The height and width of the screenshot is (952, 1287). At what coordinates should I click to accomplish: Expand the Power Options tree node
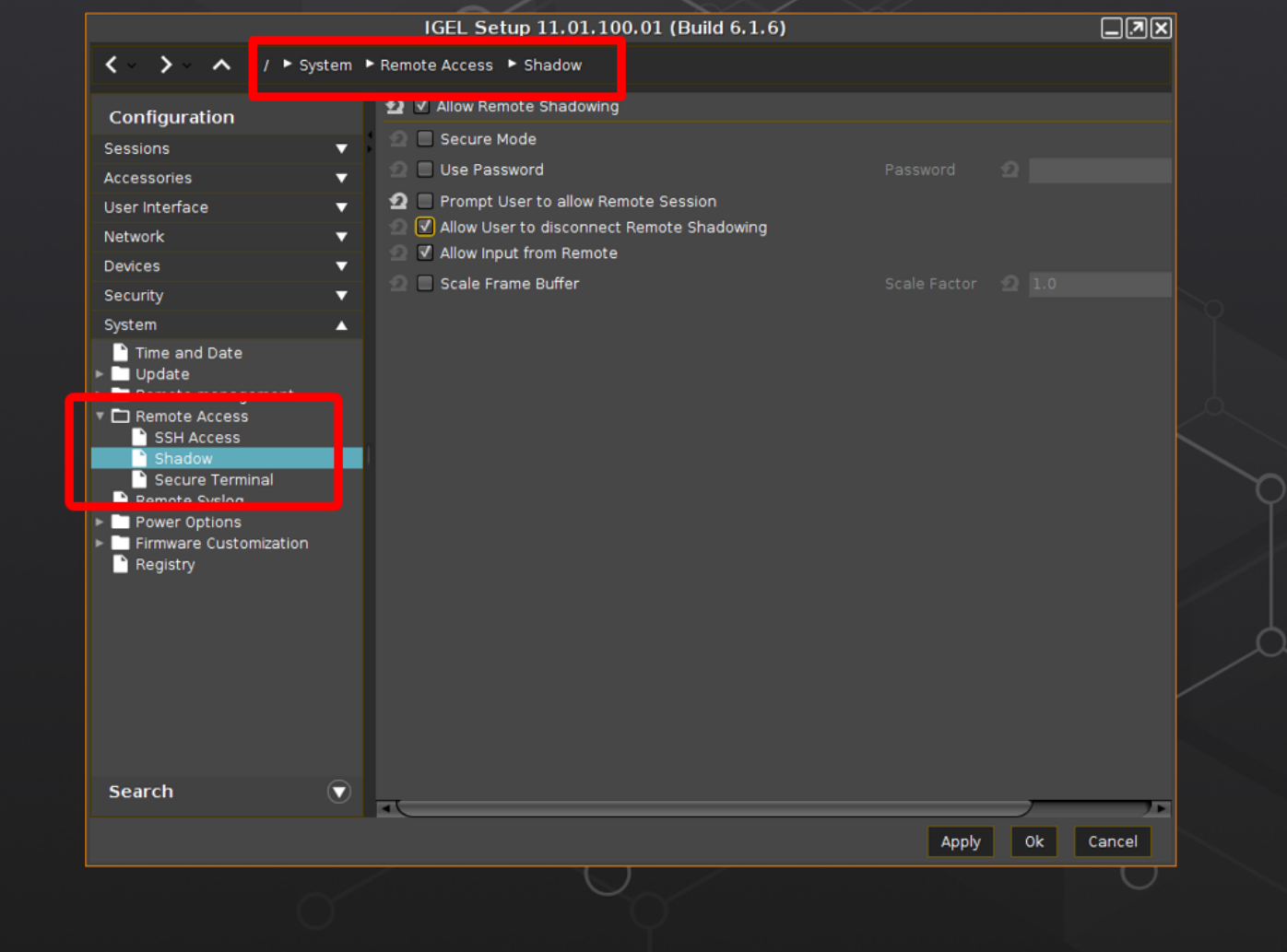tap(100, 521)
